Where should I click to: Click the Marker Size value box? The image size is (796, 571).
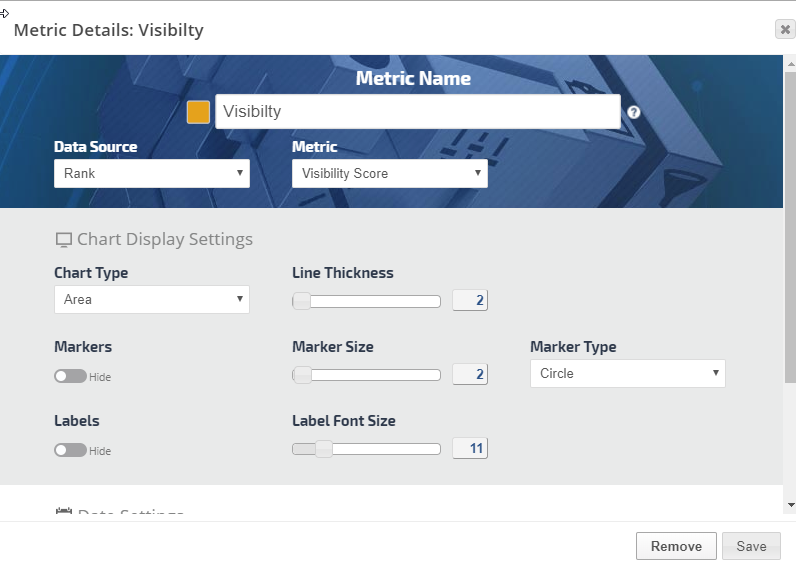pos(470,375)
